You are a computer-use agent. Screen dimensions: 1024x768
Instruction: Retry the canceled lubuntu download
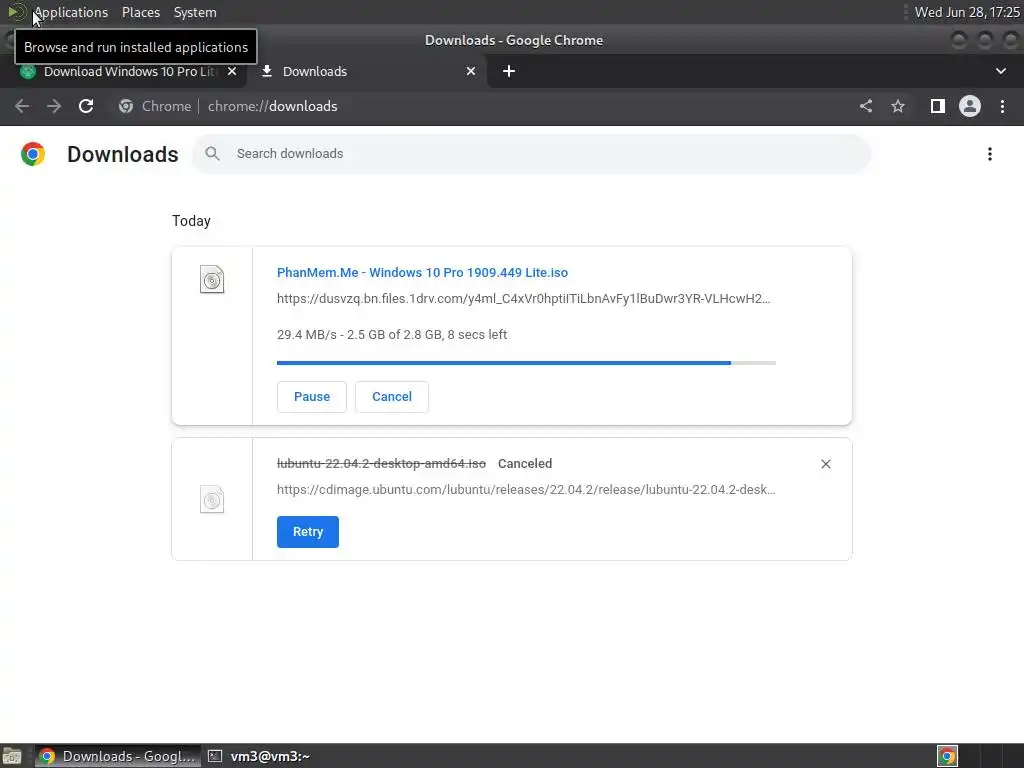(x=308, y=532)
